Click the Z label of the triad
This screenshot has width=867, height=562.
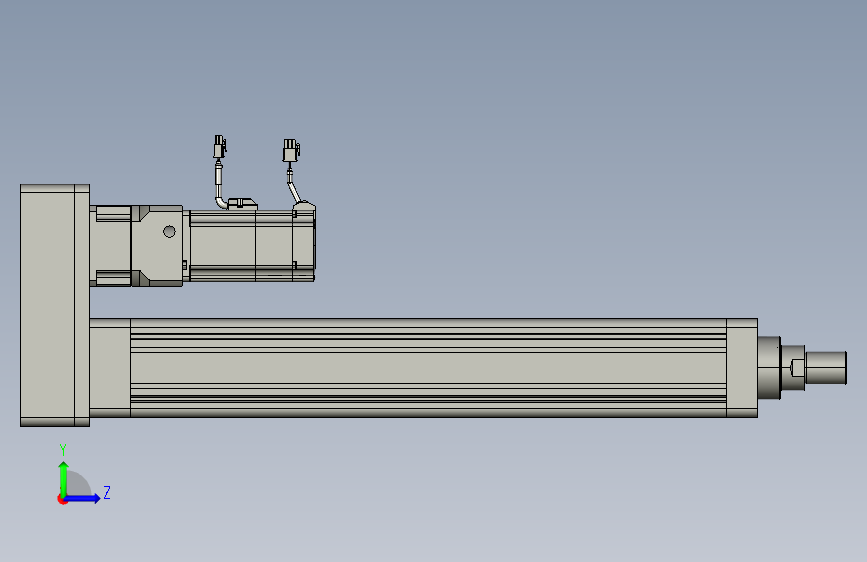click(107, 492)
